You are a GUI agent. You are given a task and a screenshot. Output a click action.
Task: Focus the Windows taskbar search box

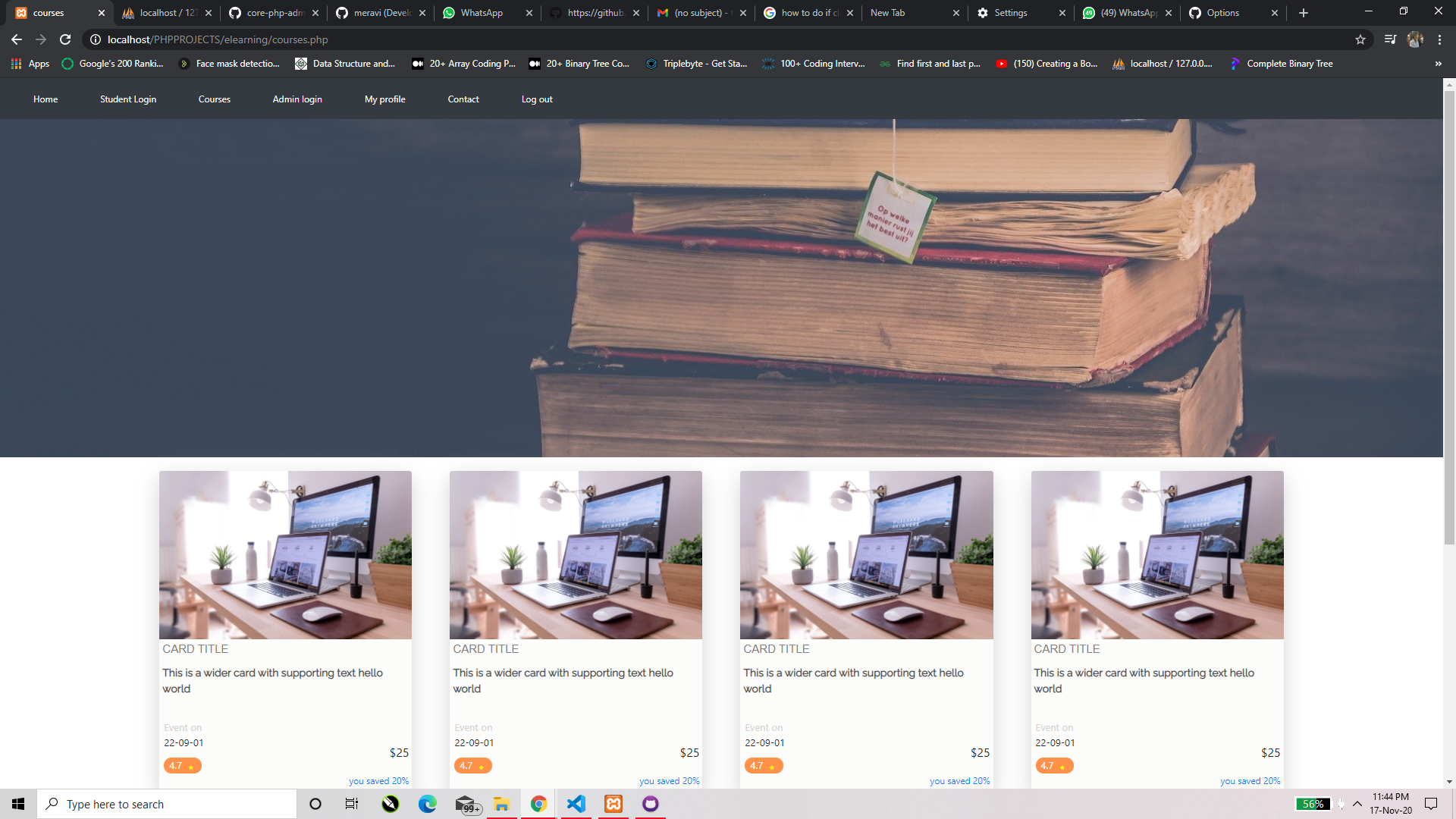pos(167,804)
